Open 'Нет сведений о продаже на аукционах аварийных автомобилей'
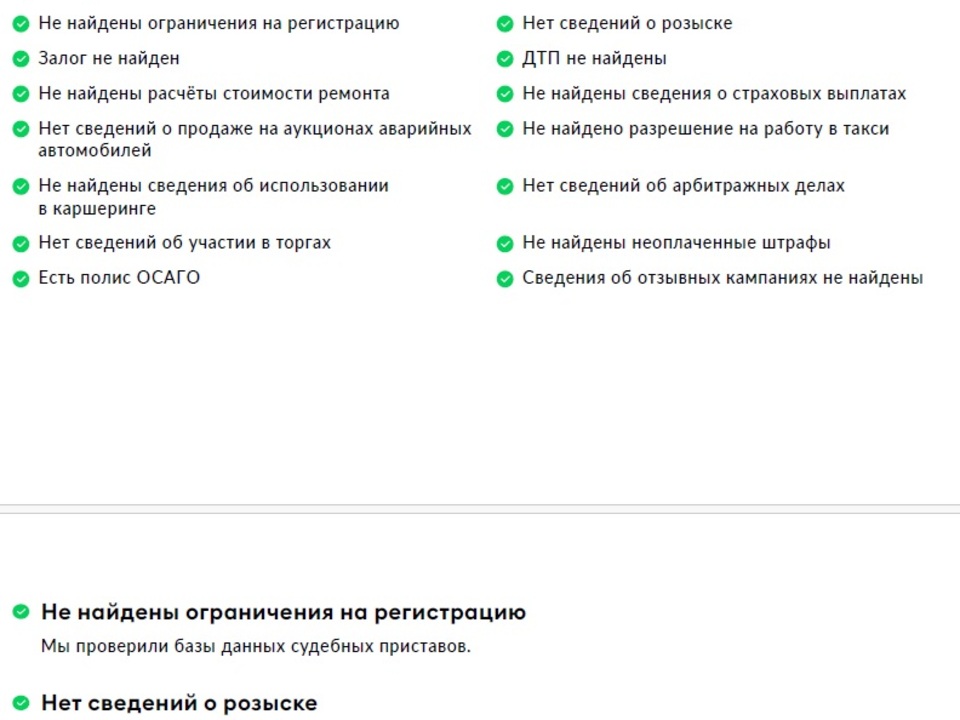This screenshot has width=960, height=720. click(255, 139)
